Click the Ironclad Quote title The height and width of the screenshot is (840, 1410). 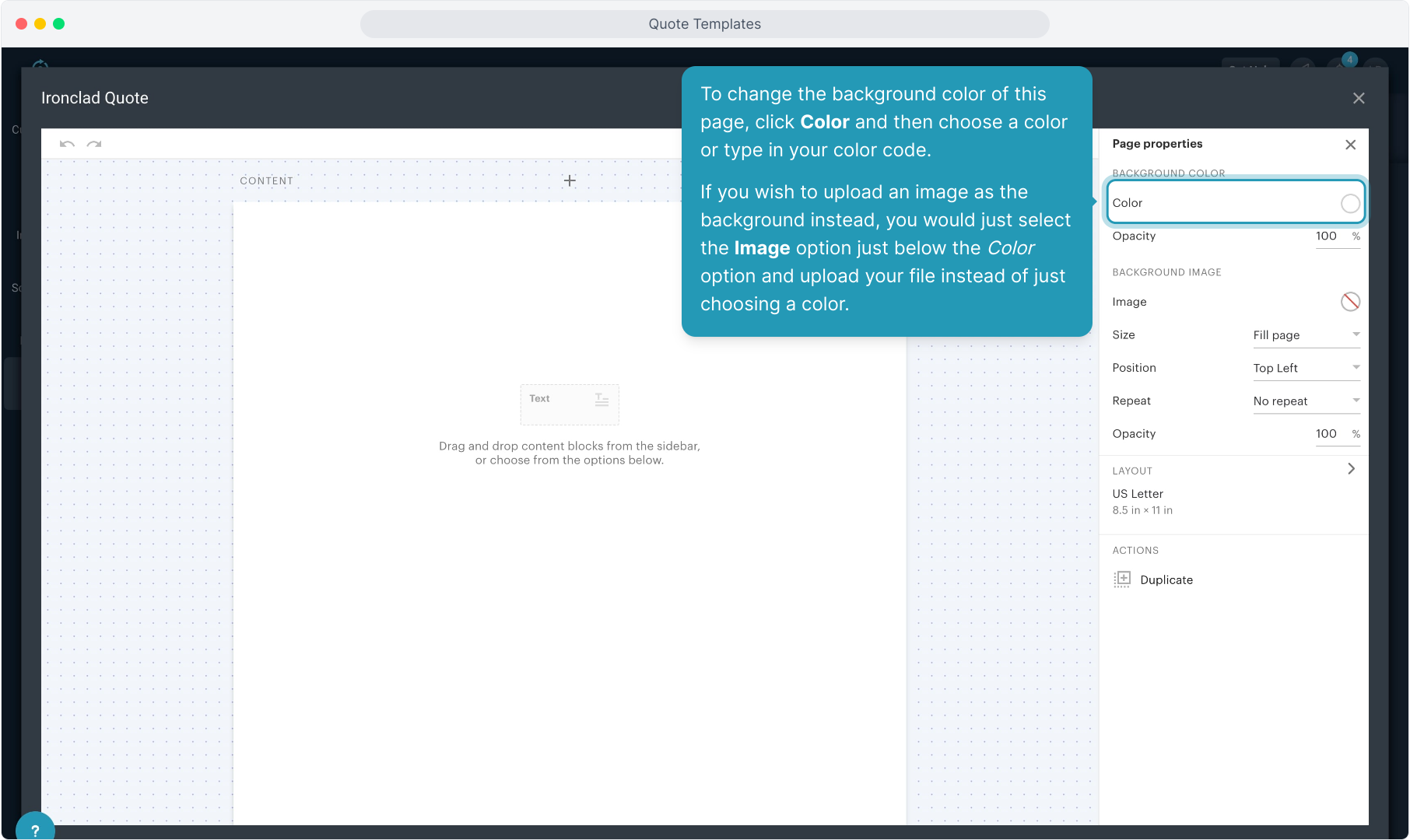point(95,98)
